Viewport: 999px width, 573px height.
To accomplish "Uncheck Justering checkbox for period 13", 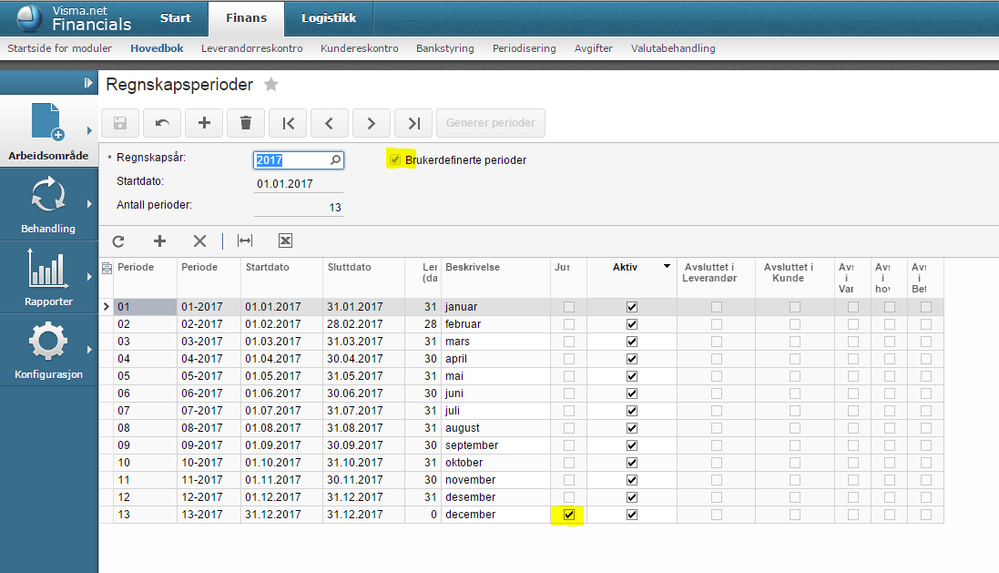I will 569,514.
